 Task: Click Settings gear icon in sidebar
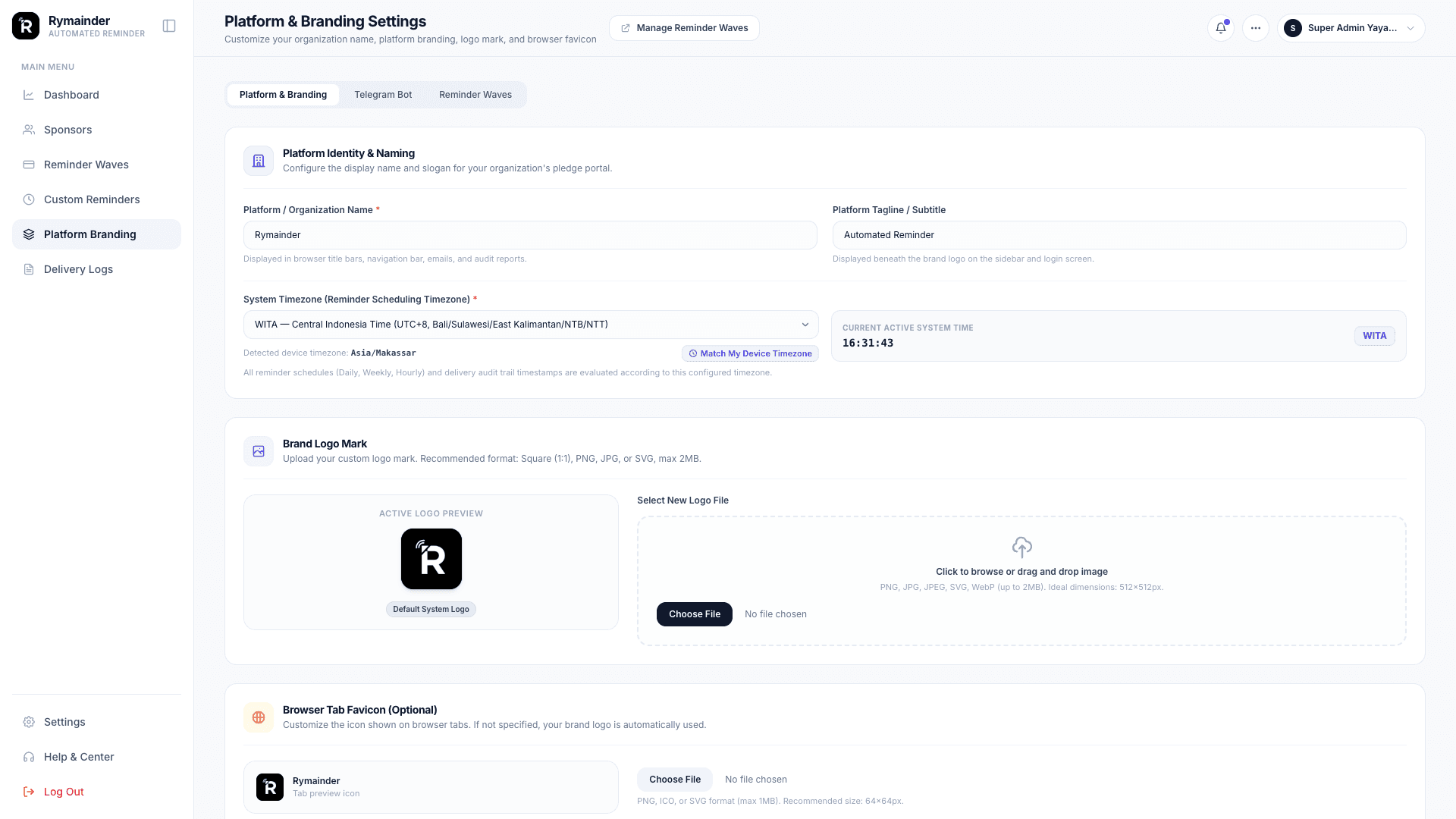pos(29,722)
